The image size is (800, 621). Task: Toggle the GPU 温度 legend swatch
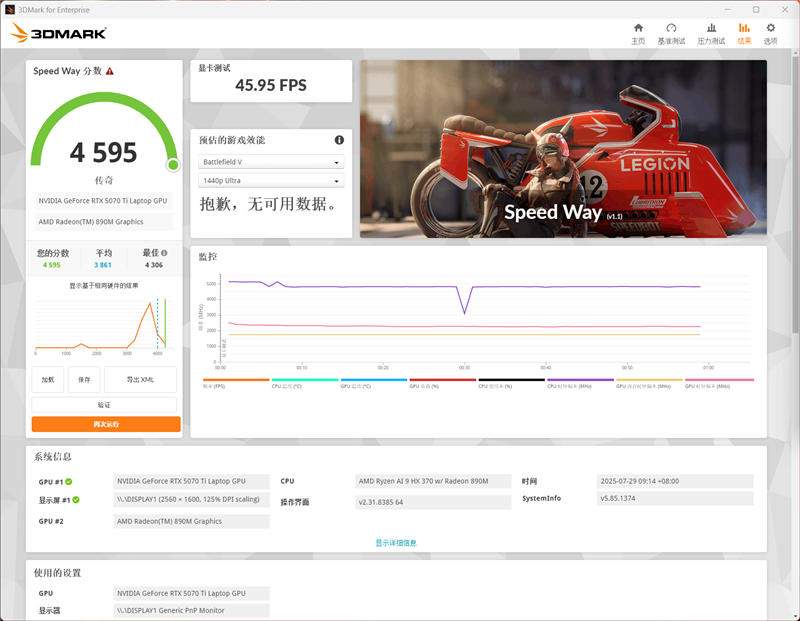[373, 381]
